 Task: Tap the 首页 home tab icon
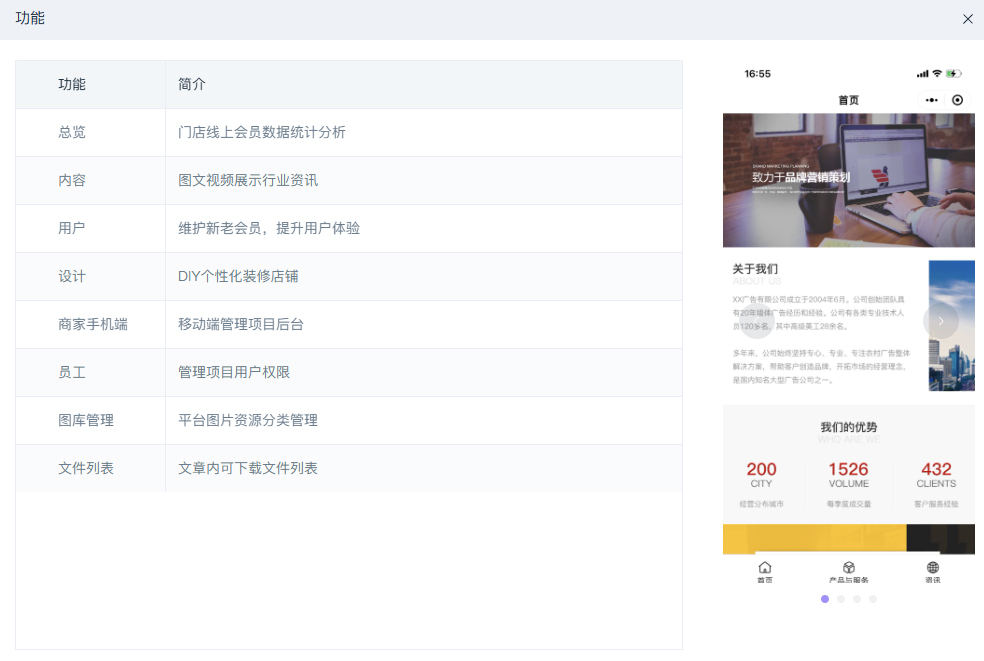[764, 567]
